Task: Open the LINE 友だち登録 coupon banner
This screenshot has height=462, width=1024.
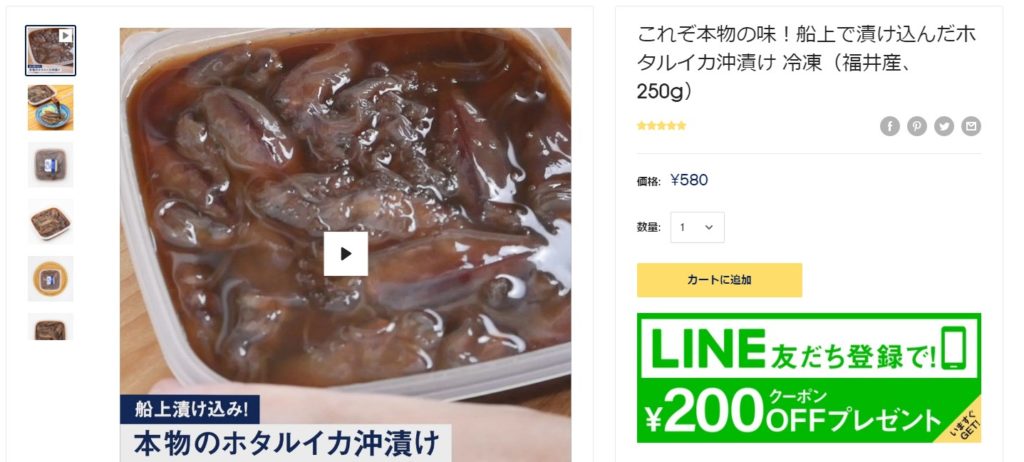Action: point(808,378)
